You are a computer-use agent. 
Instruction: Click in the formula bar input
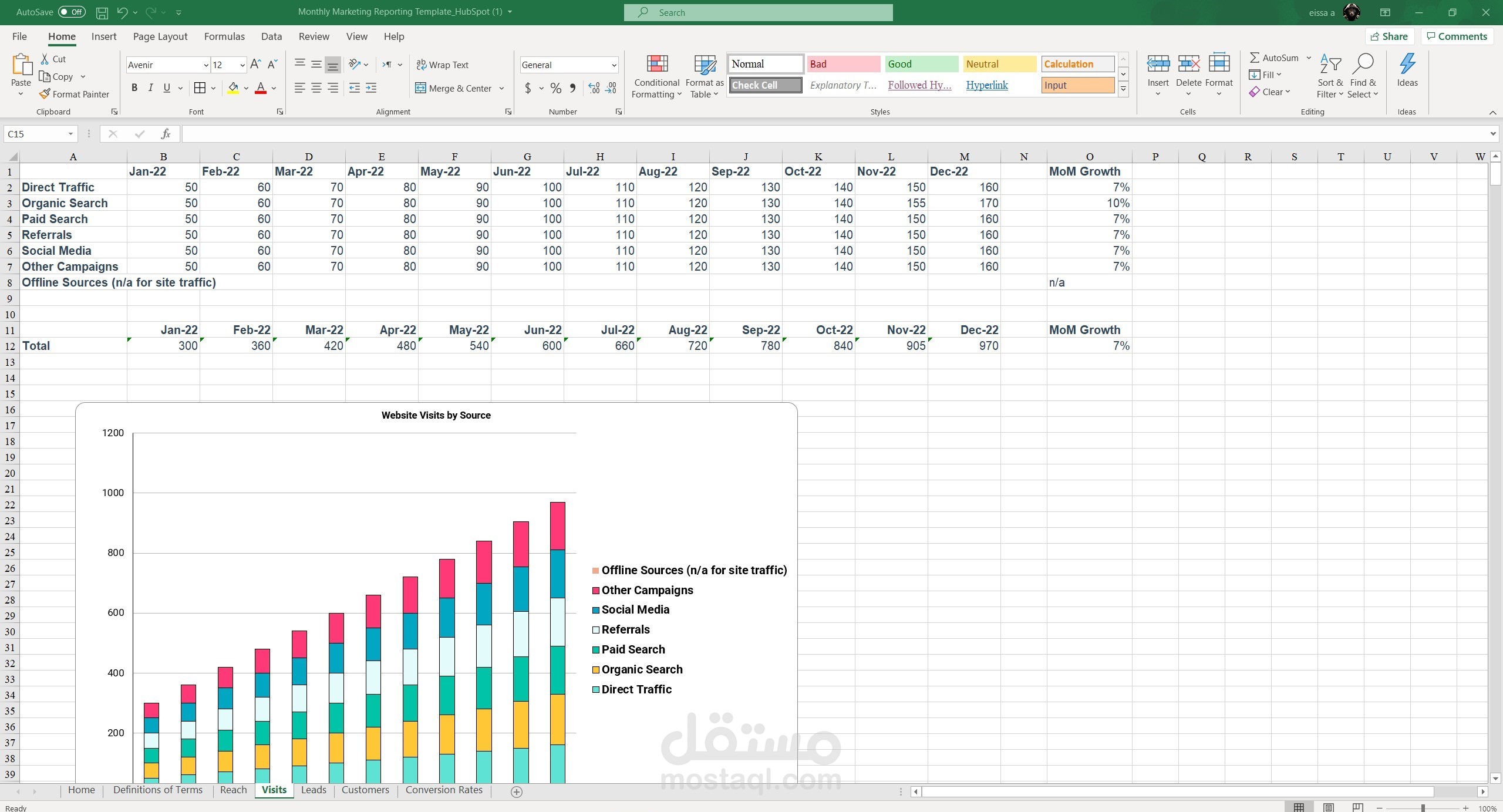tap(822, 134)
